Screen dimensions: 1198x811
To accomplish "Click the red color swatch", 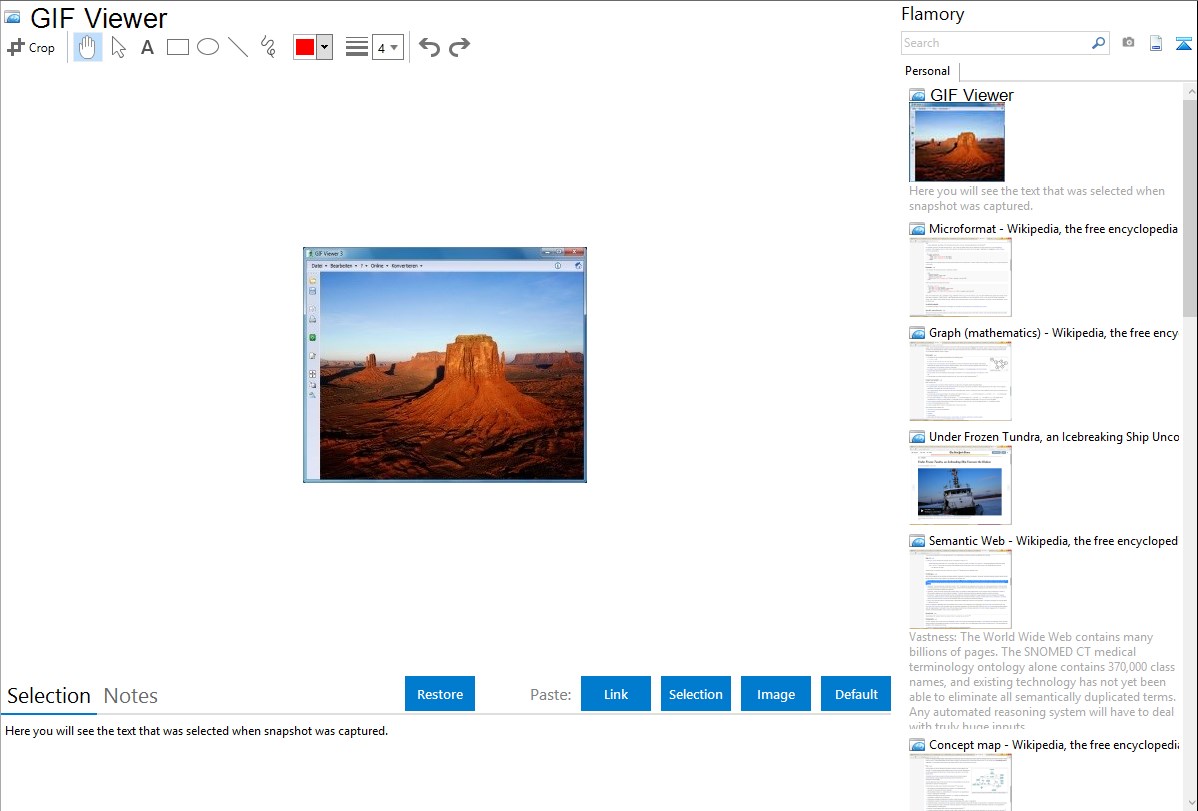I will [x=305, y=47].
